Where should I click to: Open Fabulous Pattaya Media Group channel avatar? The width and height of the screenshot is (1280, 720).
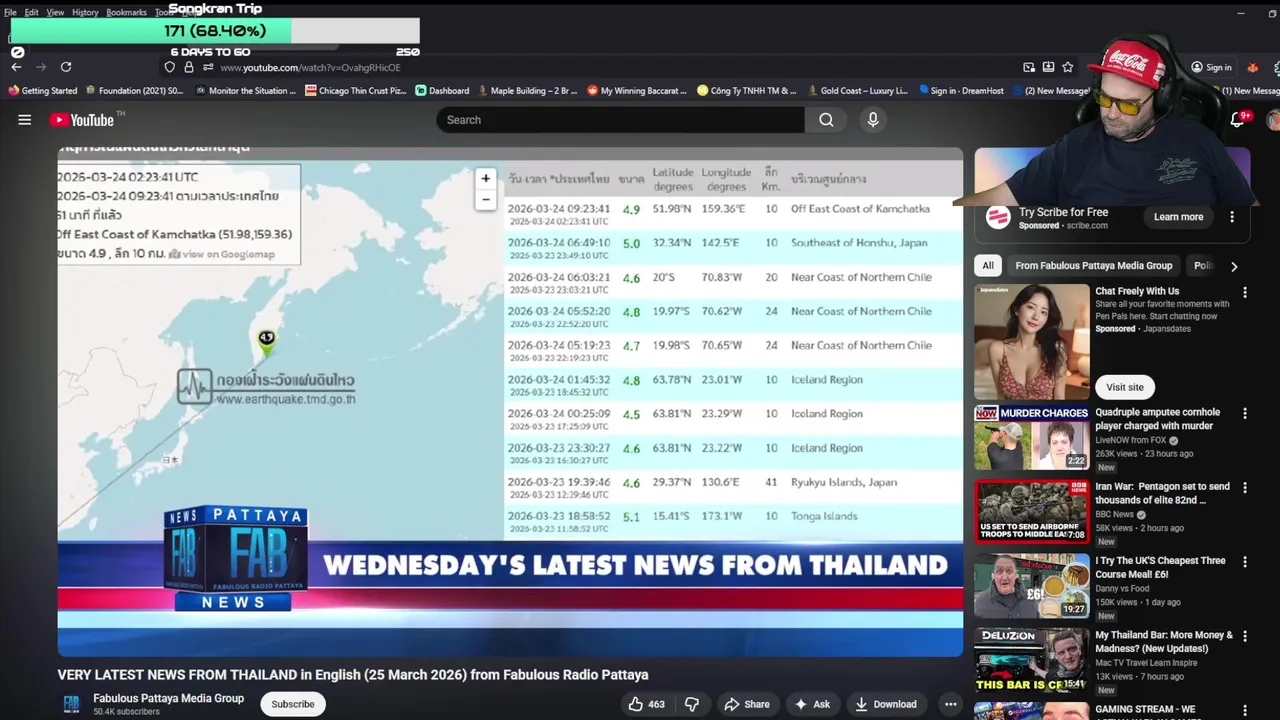click(x=71, y=704)
